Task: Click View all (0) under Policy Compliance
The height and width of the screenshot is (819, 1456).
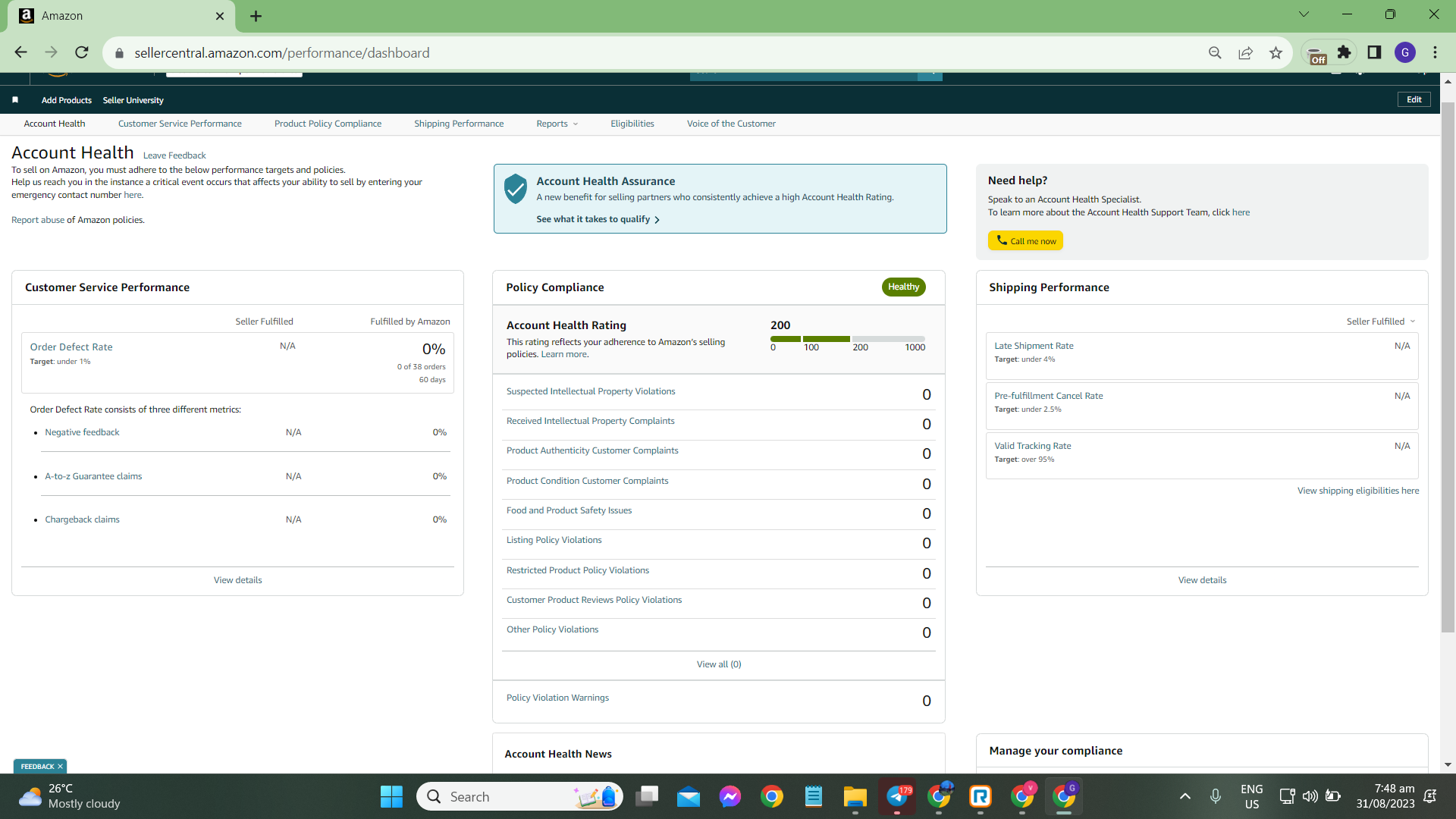Action: [x=719, y=664]
